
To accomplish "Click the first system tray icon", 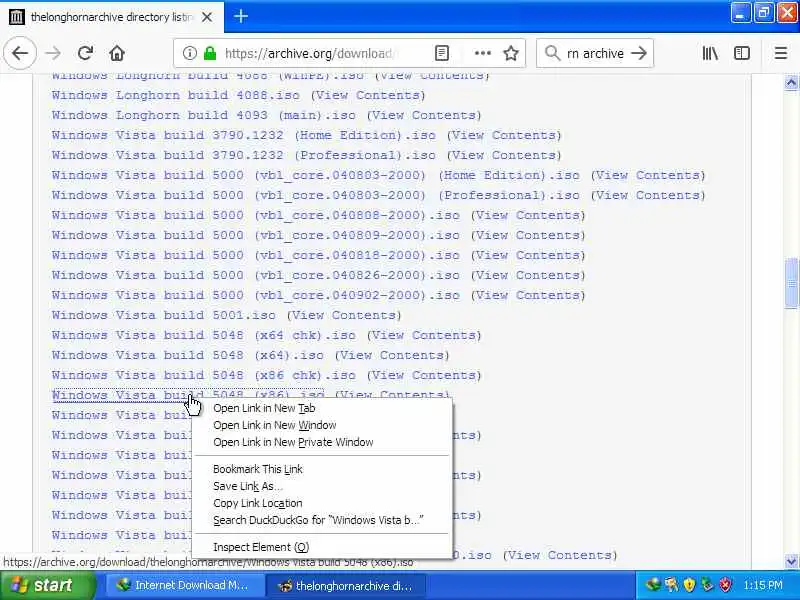I will [x=653, y=585].
